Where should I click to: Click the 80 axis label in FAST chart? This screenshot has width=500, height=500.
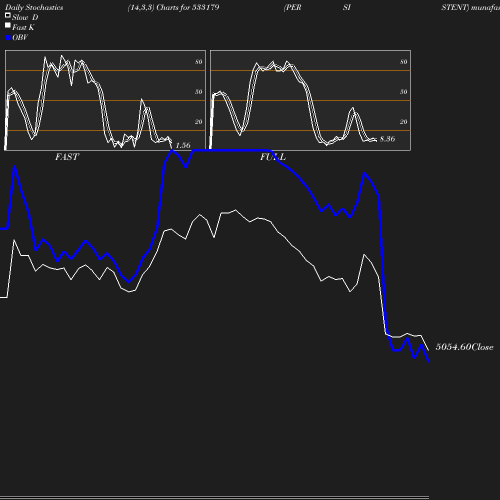click(x=199, y=62)
